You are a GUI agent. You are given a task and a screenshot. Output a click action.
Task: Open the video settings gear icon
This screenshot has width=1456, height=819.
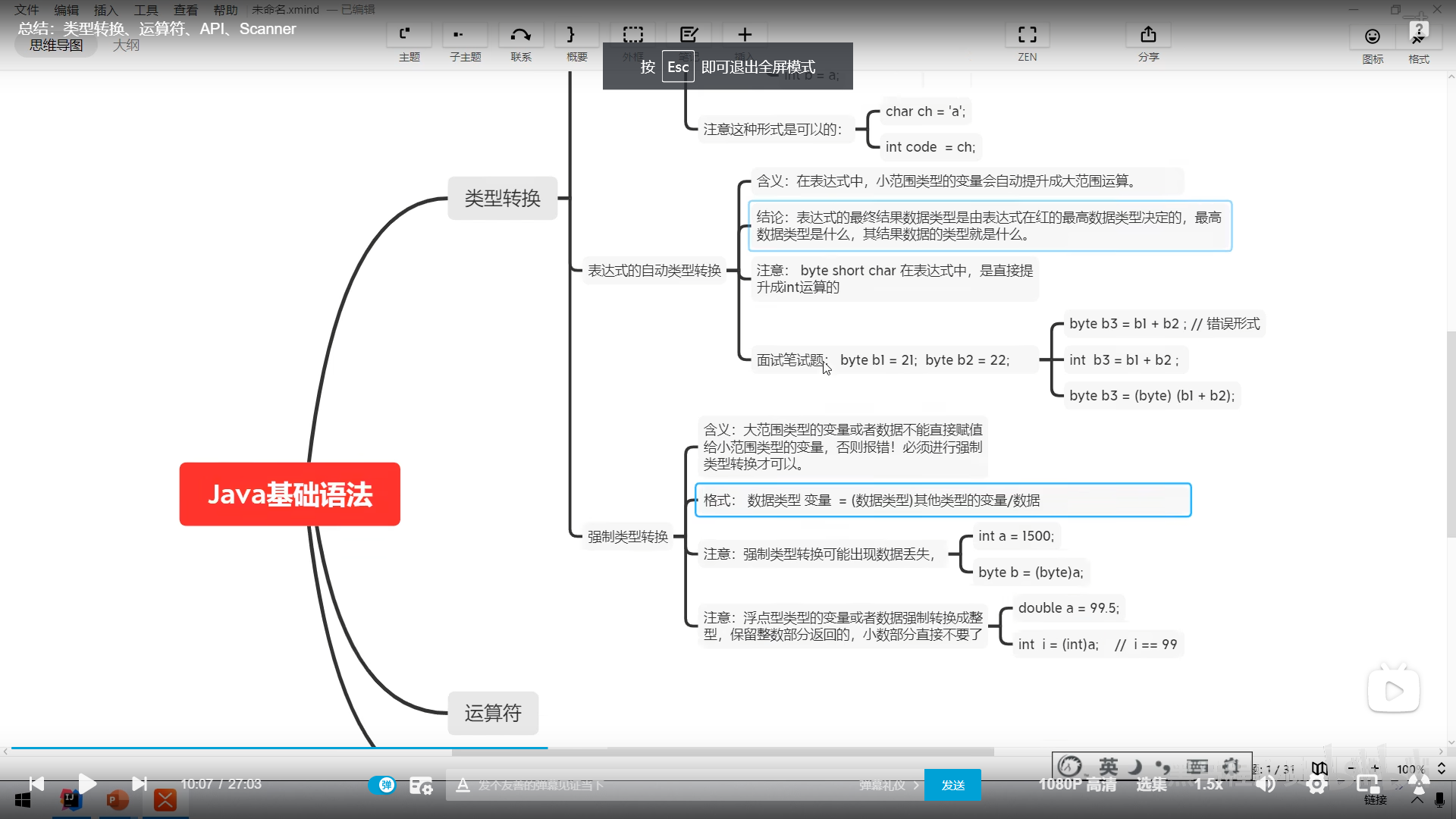coord(1317,784)
